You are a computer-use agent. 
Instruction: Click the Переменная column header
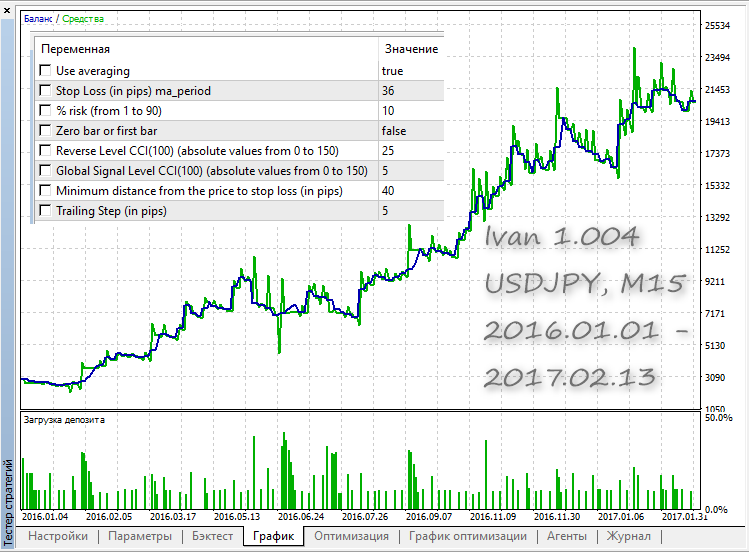click(75, 49)
